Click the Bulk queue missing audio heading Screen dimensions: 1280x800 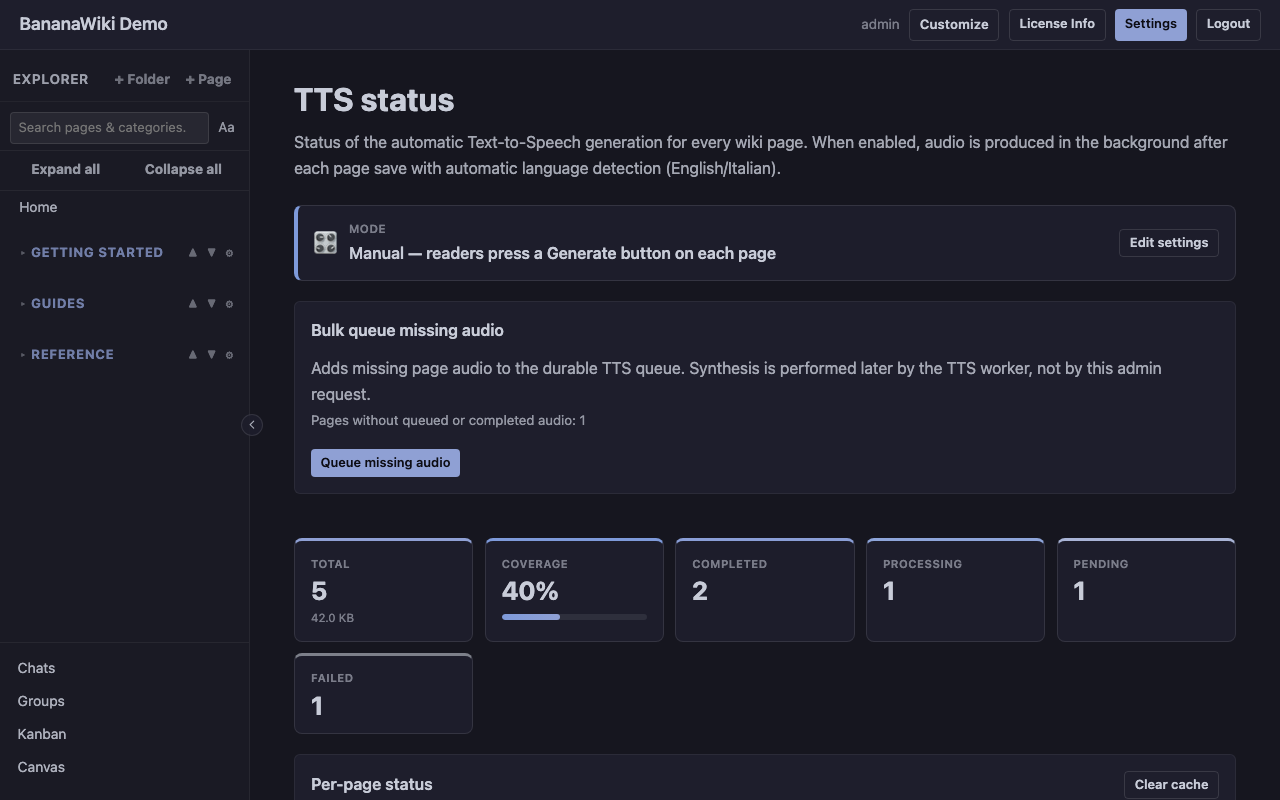point(407,331)
